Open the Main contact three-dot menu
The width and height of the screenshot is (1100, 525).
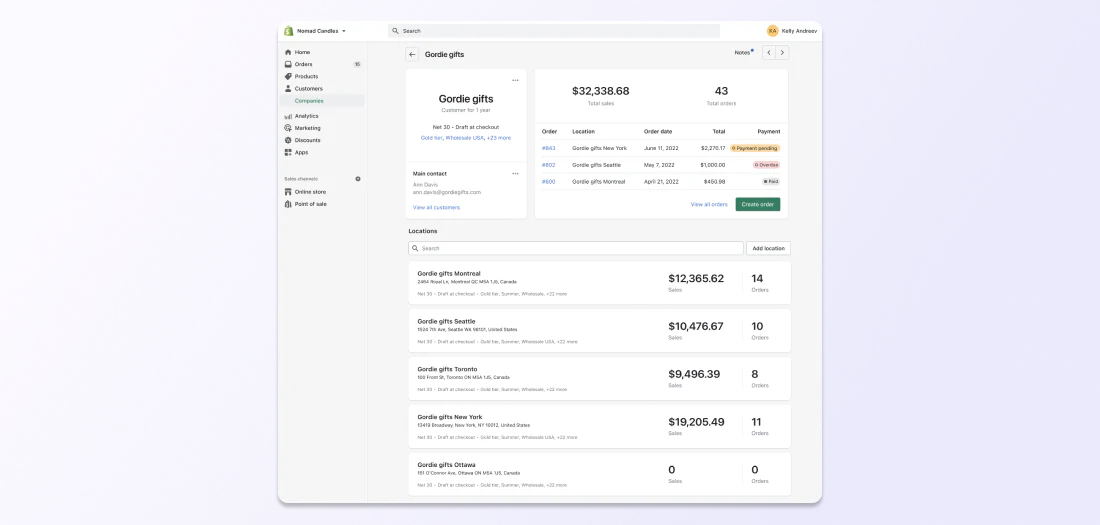(515, 173)
